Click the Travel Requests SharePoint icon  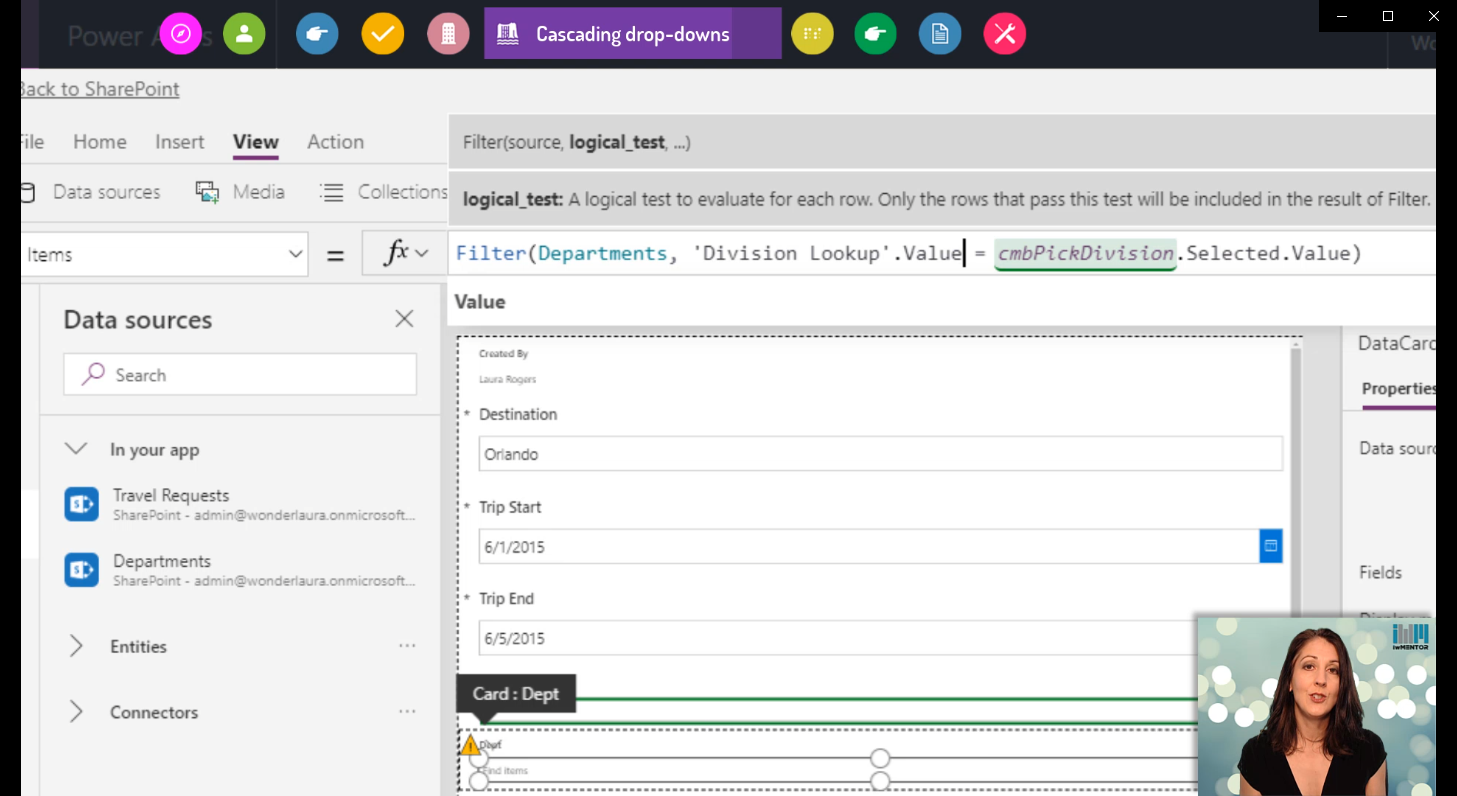point(81,504)
